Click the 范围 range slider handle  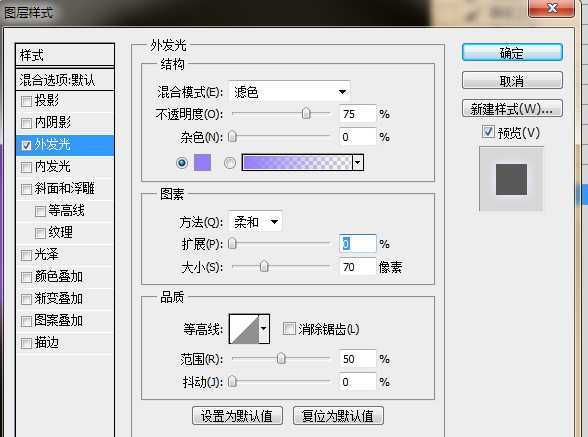pos(281,358)
